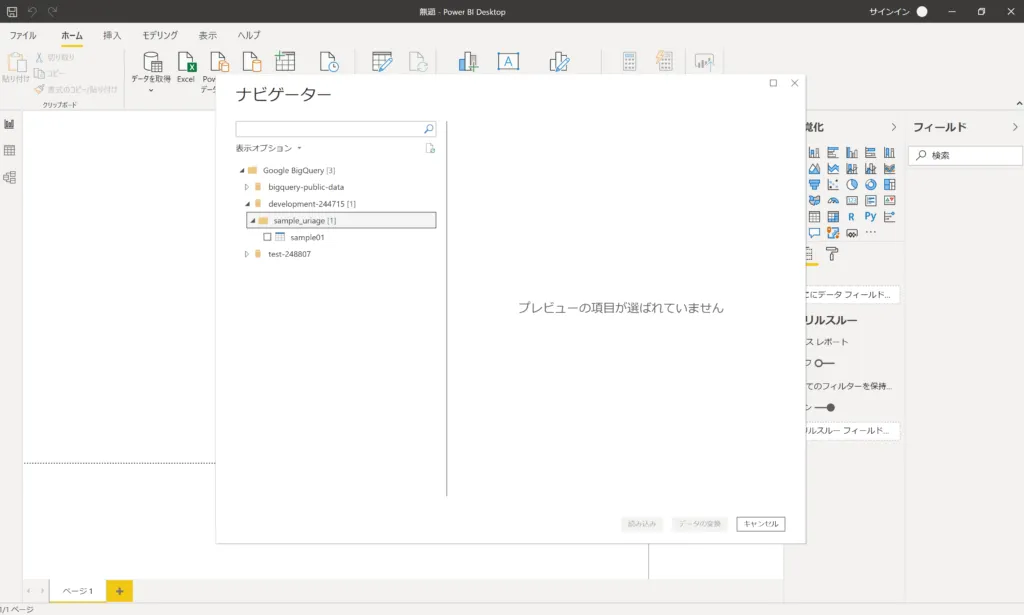Open the ファイル menu
The image size is (1024, 615).
[x=23, y=35]
